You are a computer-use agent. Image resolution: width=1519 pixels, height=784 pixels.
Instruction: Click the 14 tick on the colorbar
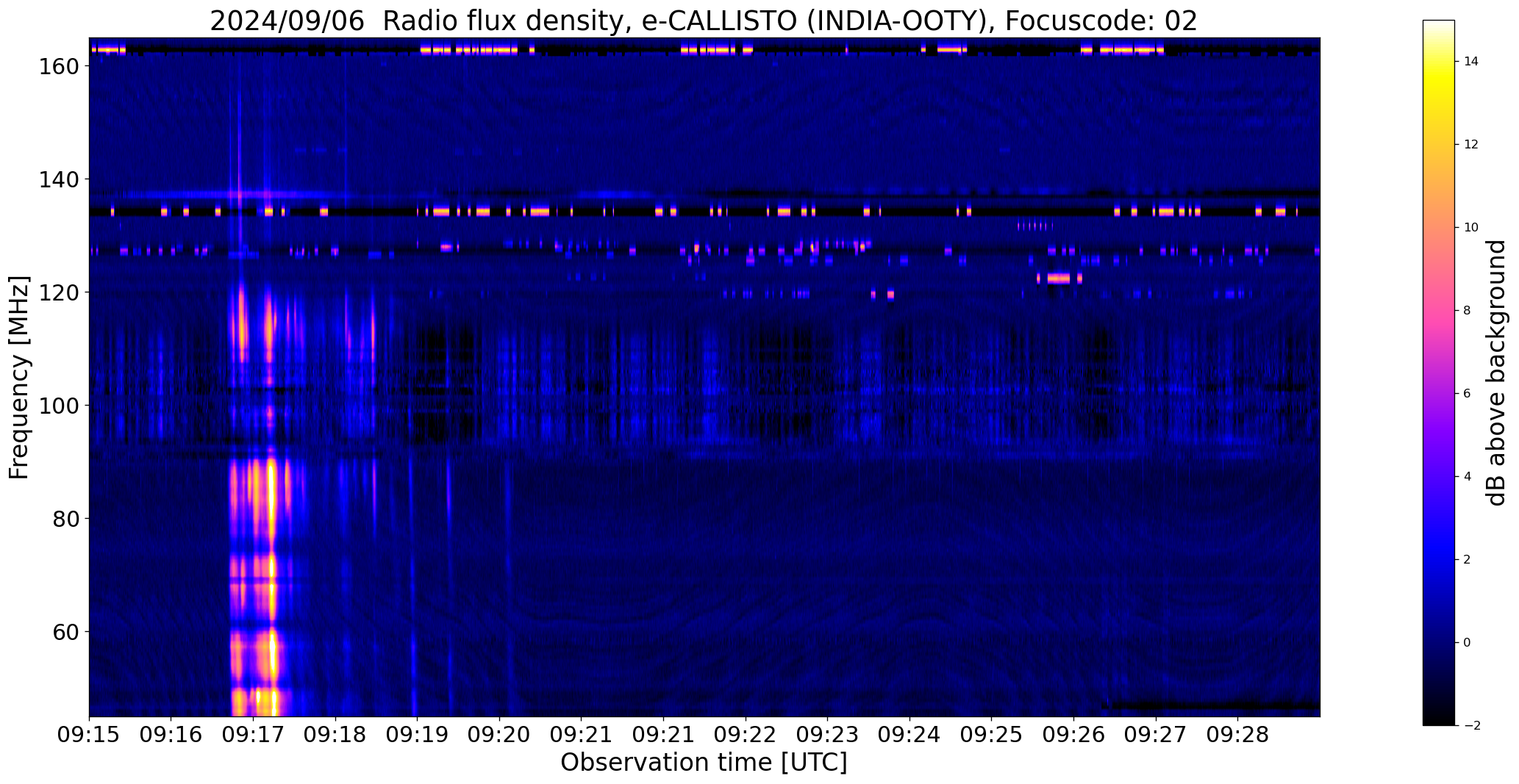(1471, 62)
